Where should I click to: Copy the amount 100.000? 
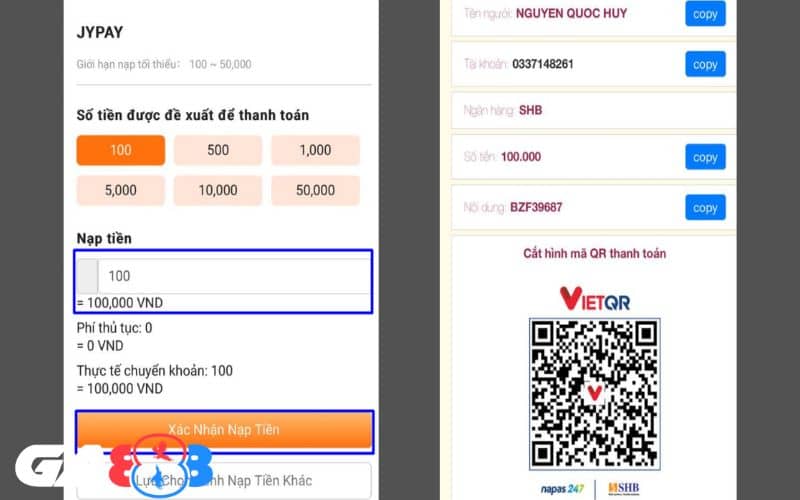[x=705, y=157]
